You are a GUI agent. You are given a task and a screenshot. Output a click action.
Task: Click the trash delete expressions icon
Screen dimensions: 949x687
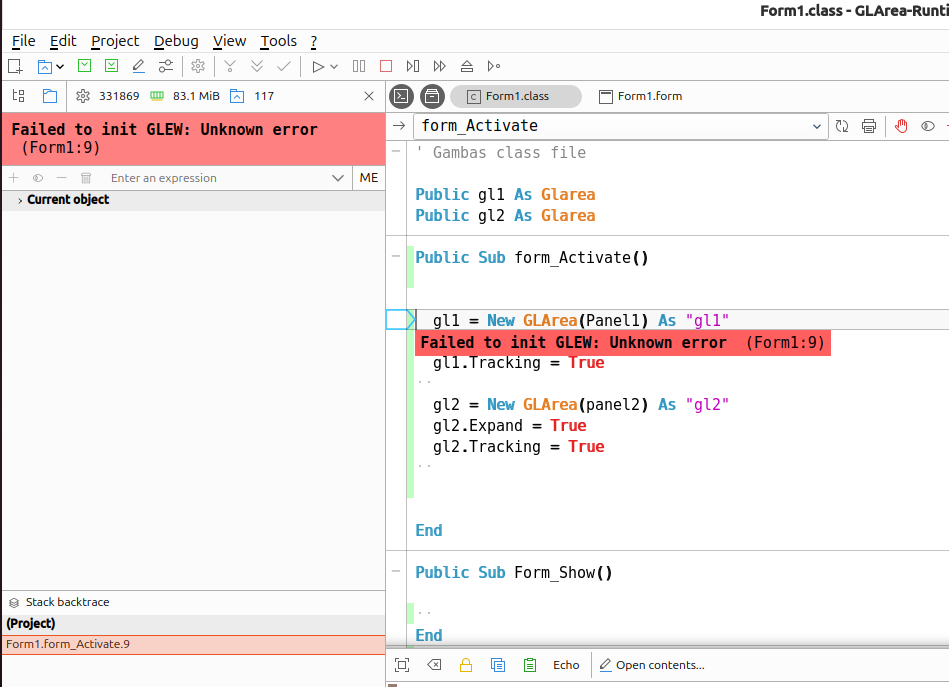[x=86, y=178]
